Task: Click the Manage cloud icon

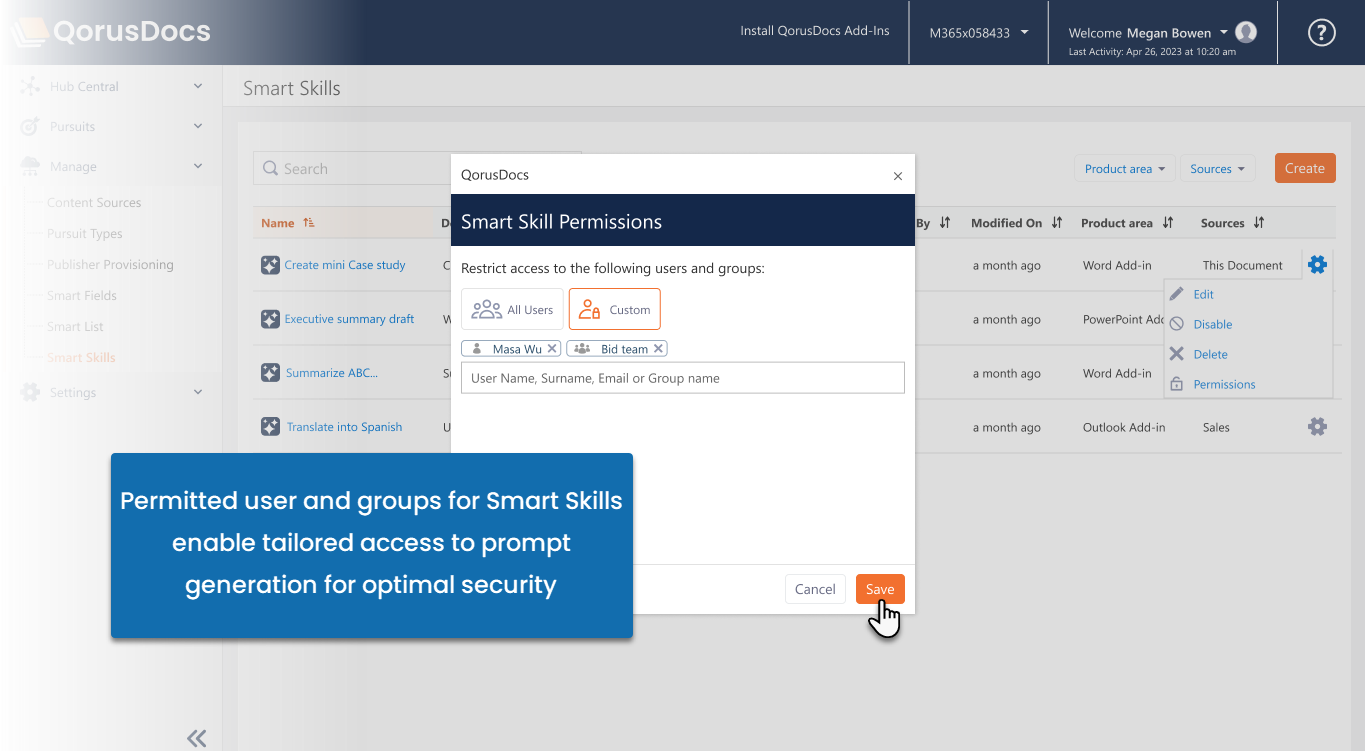Action: (x=30, y=166)
